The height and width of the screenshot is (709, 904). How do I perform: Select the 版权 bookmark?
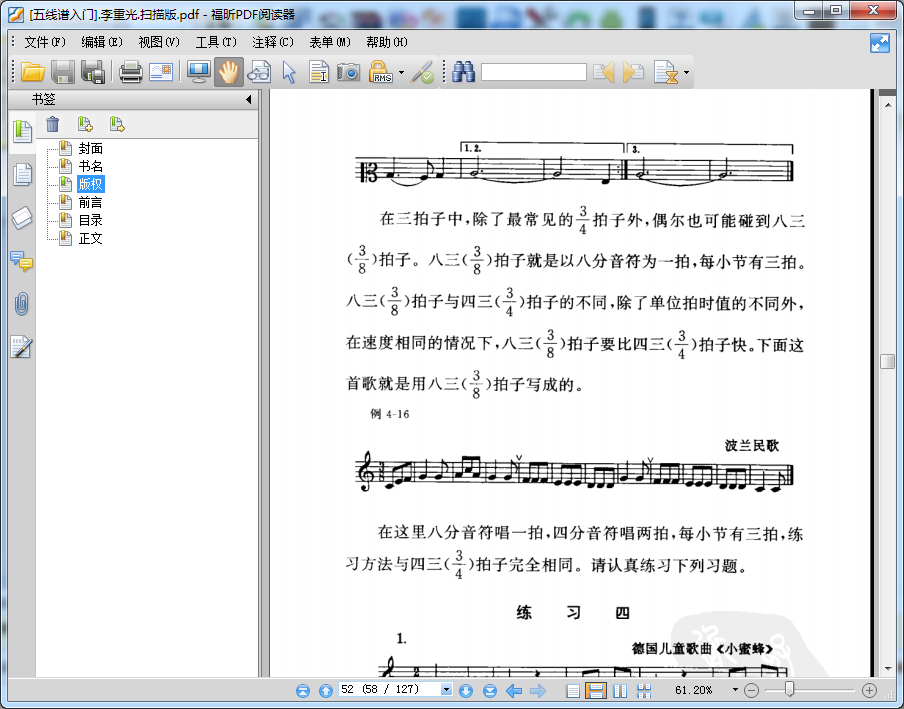[x=91, y=184]
